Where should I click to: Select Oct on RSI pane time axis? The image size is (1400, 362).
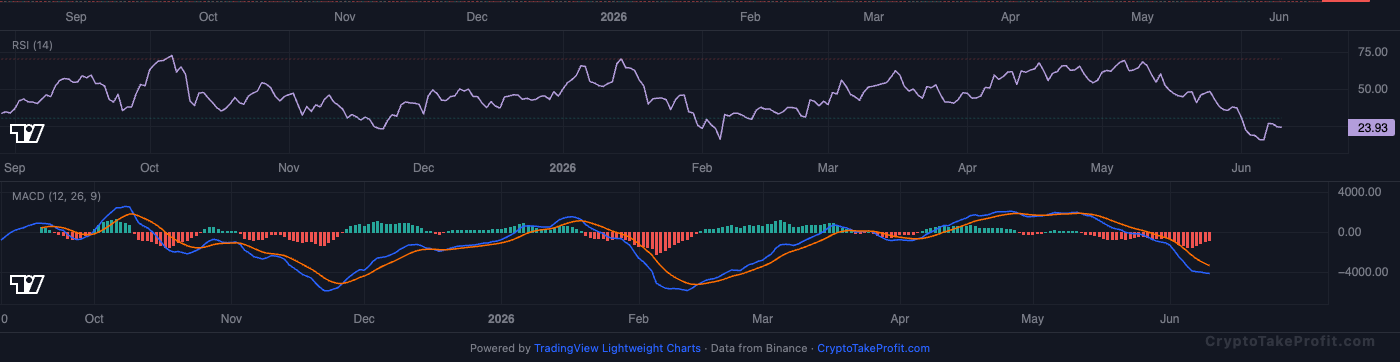click(x=150, y=168)
